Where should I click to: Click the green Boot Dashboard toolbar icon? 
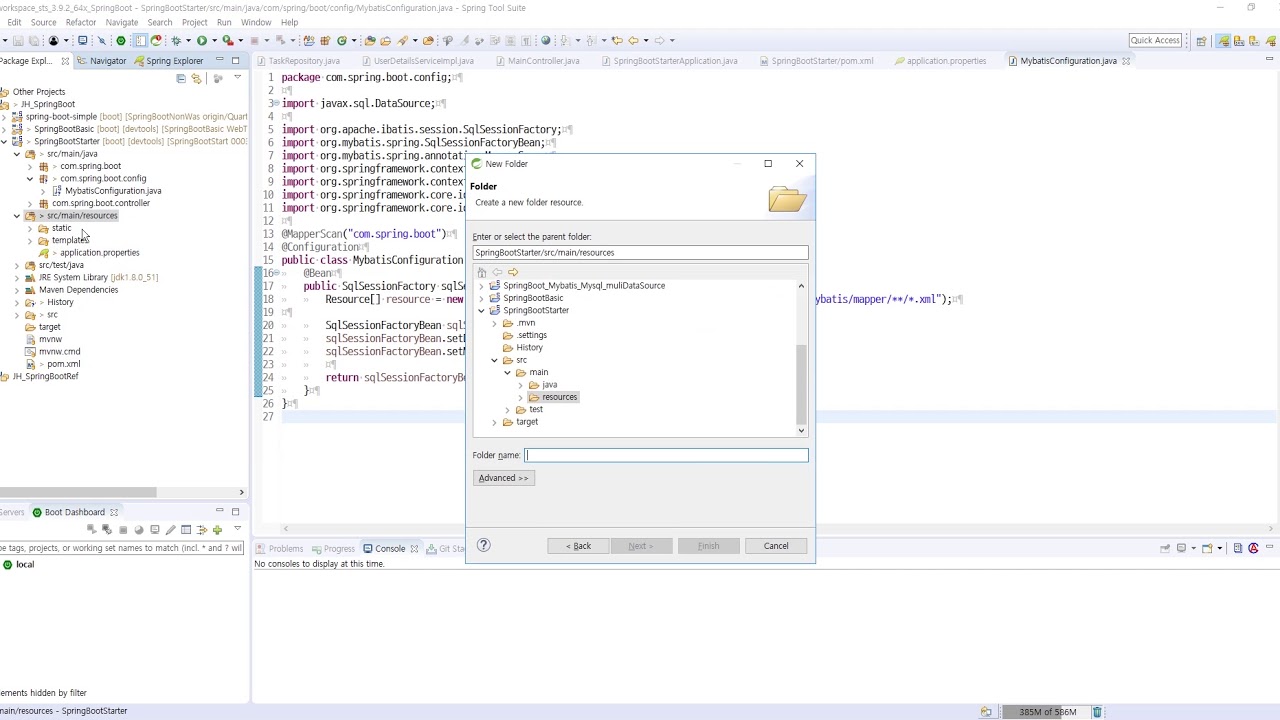tap(121, 40)
